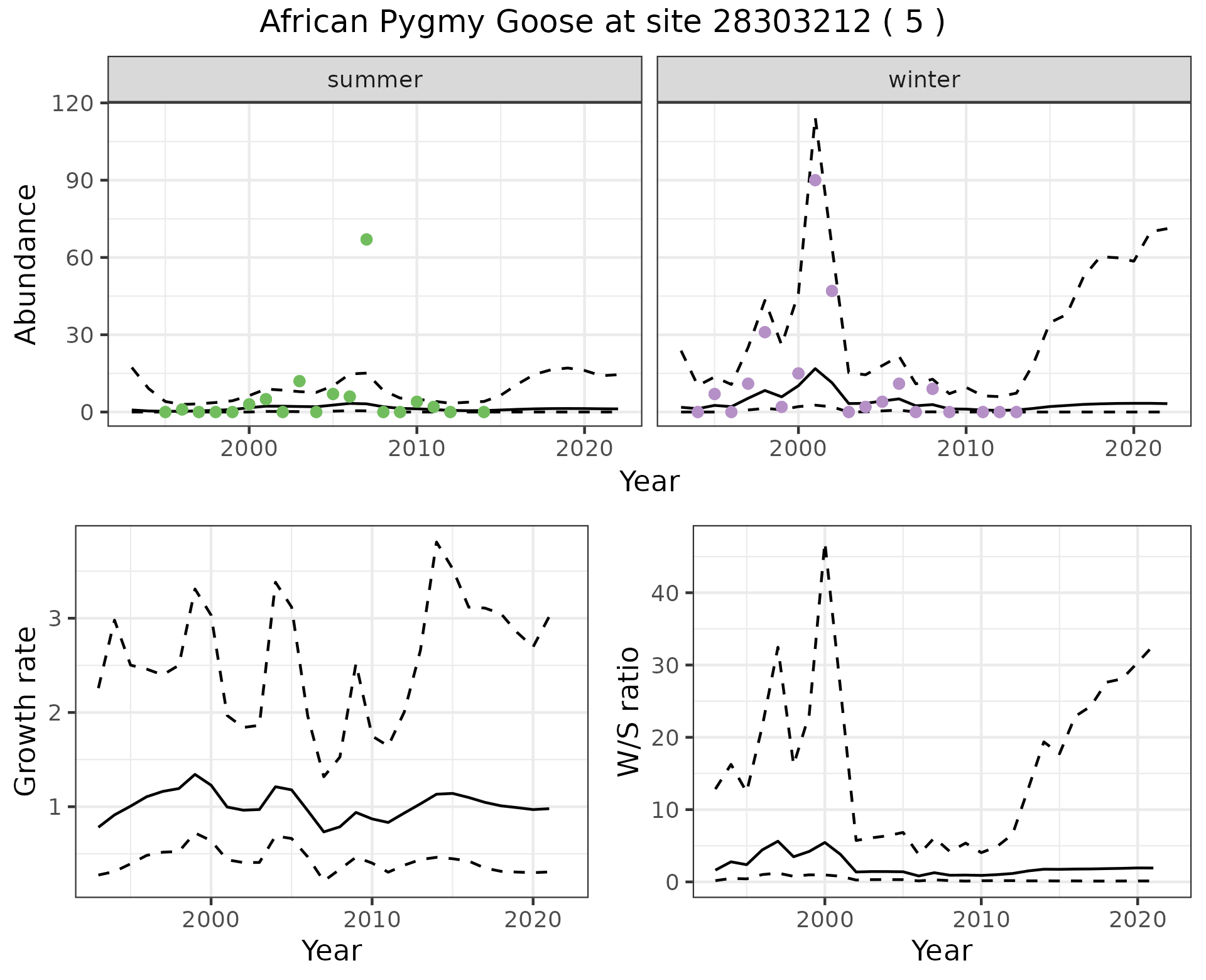The width and height of the screenshot is (1206, 980).
Task: Select the summer facet header strip
Action: (374, 80)
